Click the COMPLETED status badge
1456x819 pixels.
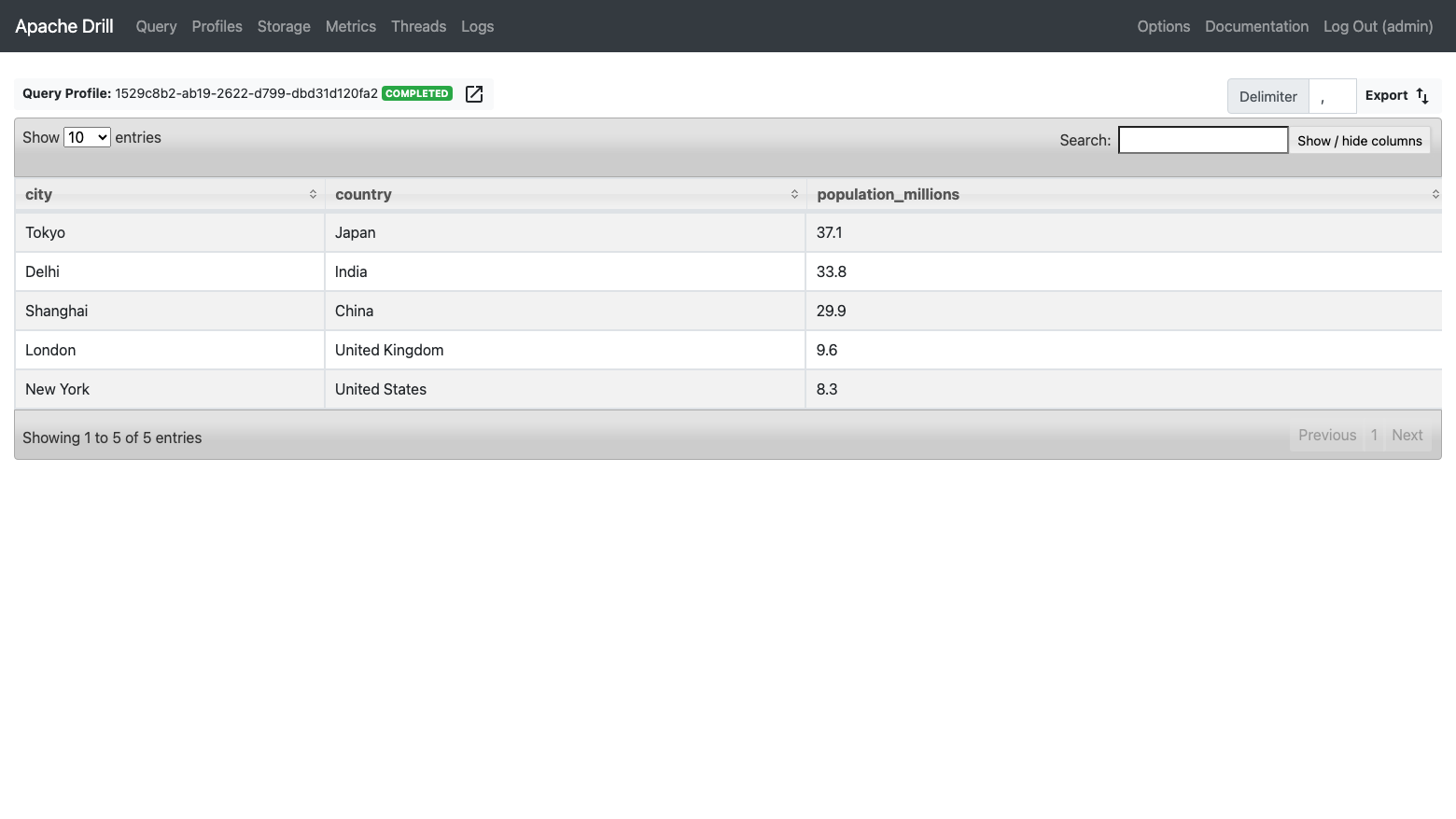[417, 93]
